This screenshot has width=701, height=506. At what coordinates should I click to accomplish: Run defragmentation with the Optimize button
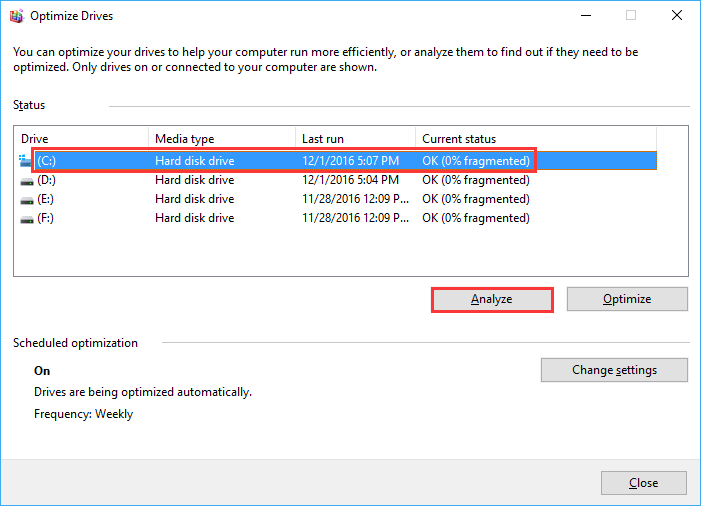(x=627, y=299)
